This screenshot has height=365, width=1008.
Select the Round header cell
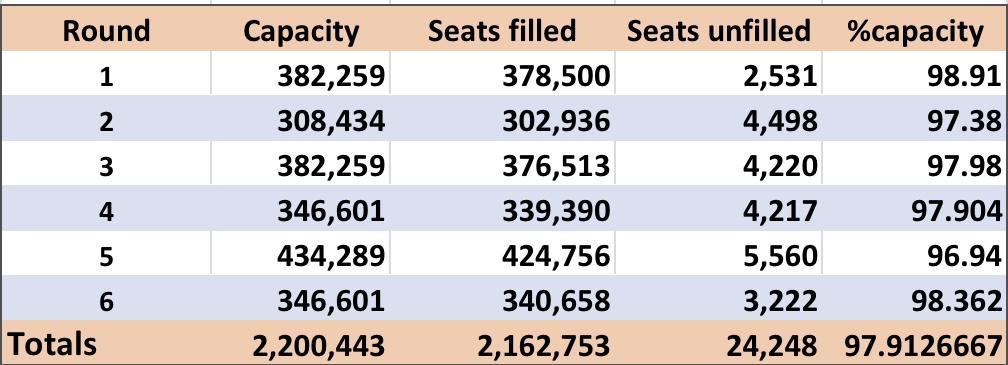point(106,31)
